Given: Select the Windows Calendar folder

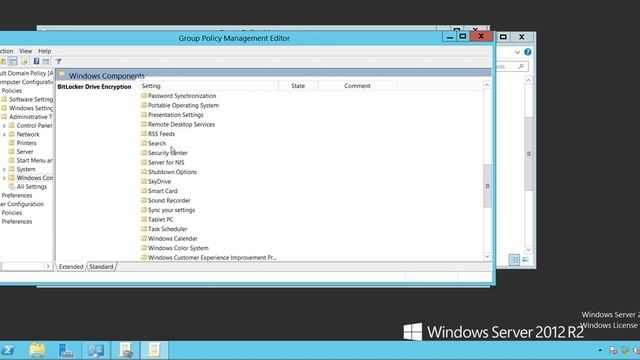Looking at the screenshot, I should point(173,238).
